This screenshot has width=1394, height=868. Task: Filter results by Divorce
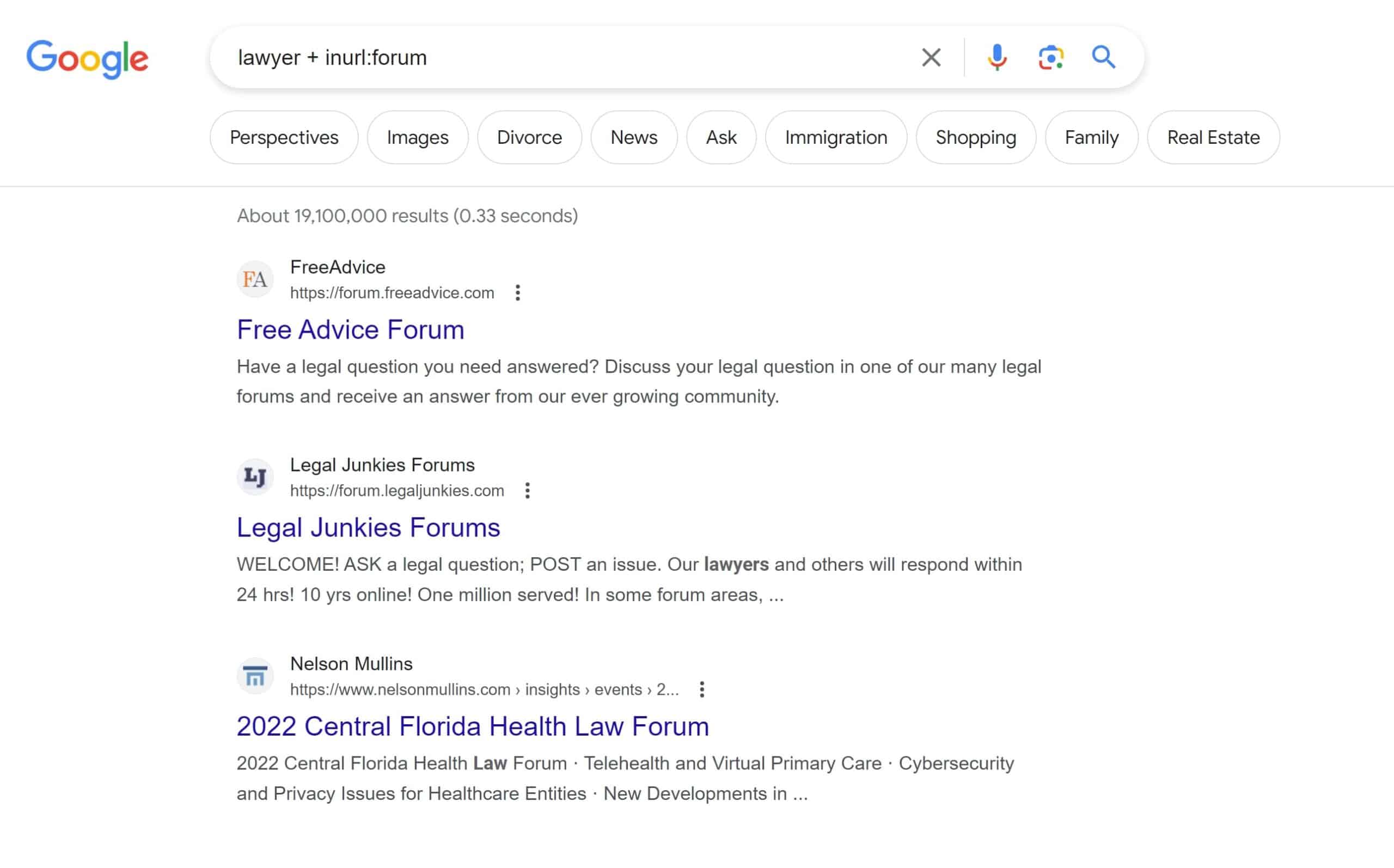click(x=529, y=138)
